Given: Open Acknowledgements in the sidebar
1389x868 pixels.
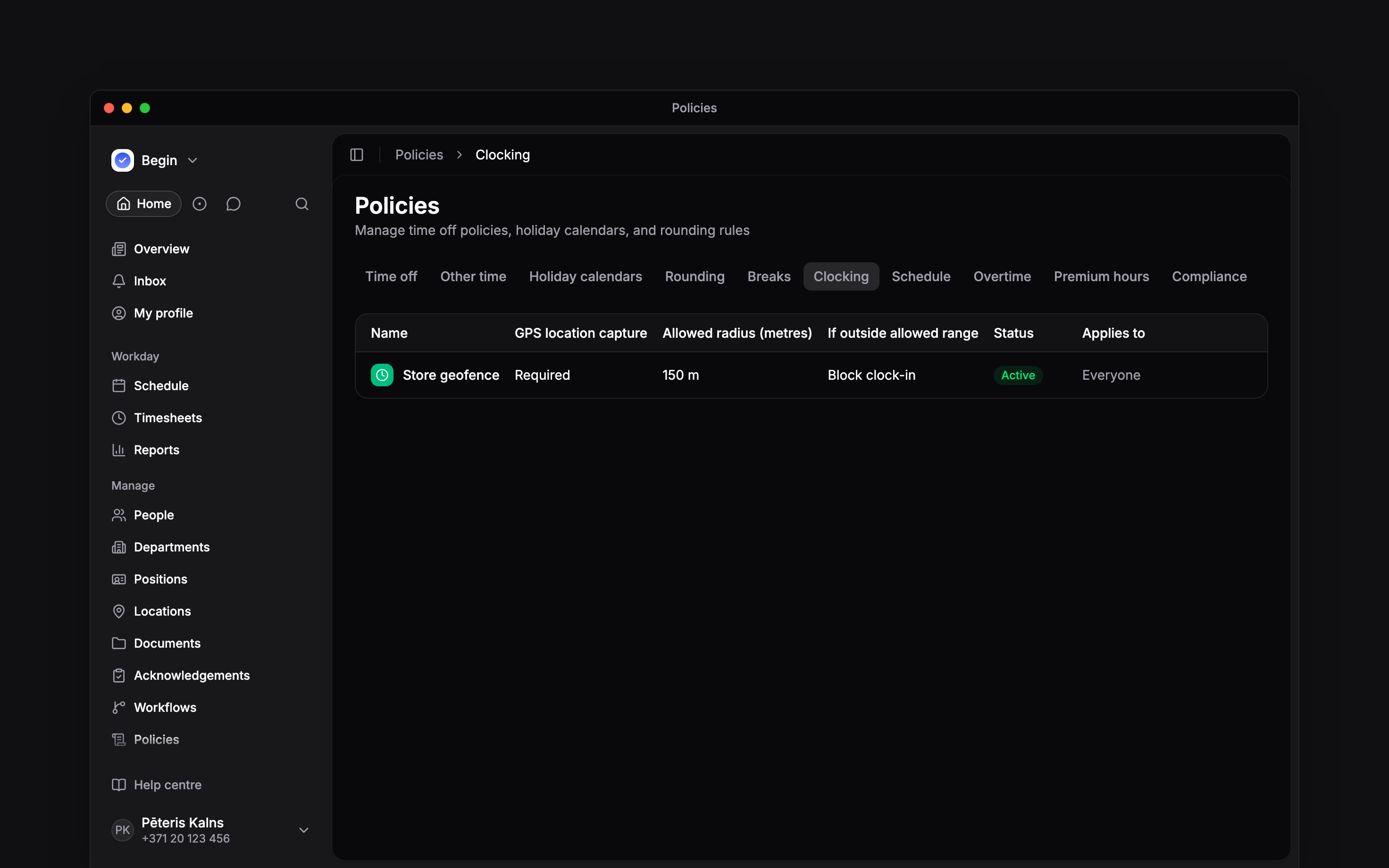Looking at the screenshot, I should (x=210, y=676).
